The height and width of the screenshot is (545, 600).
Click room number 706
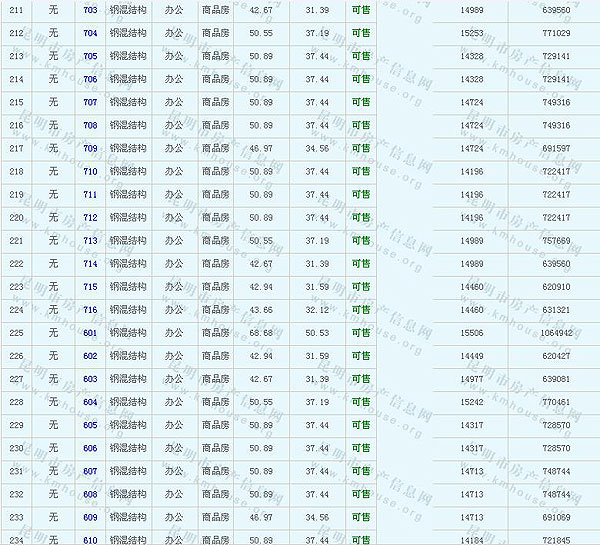90,79
